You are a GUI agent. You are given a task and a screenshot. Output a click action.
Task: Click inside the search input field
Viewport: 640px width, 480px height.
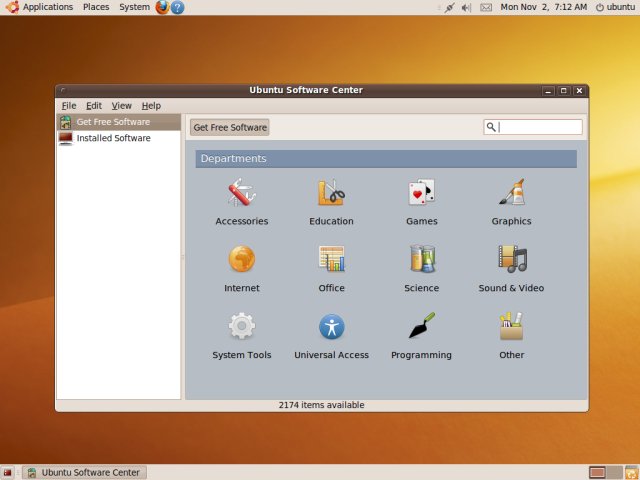(533, 127)
